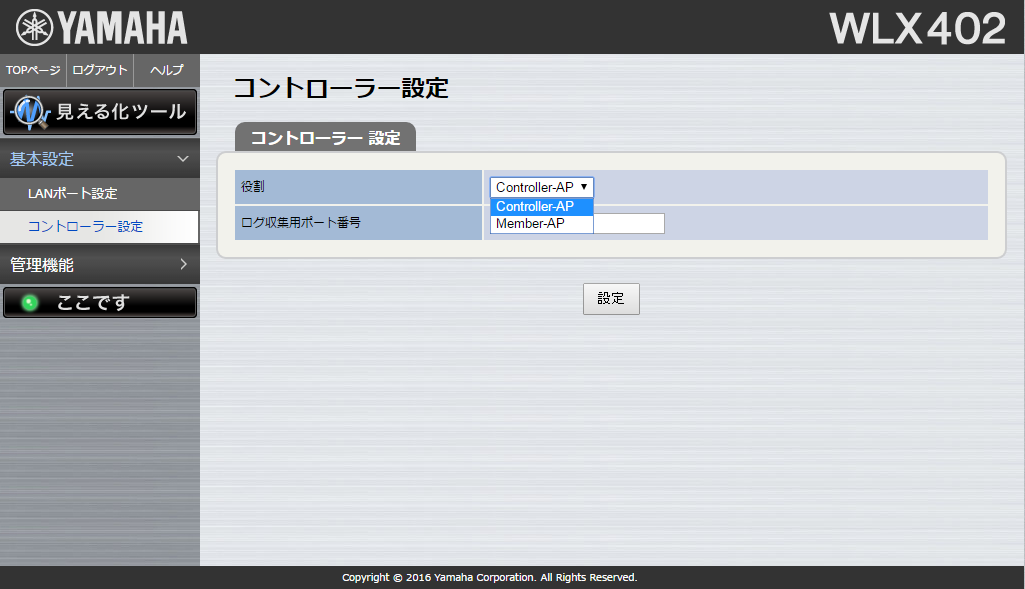This screenshot has width=1025, height=589.
Task: Open the ヘルプ help page
Action: 166,70
